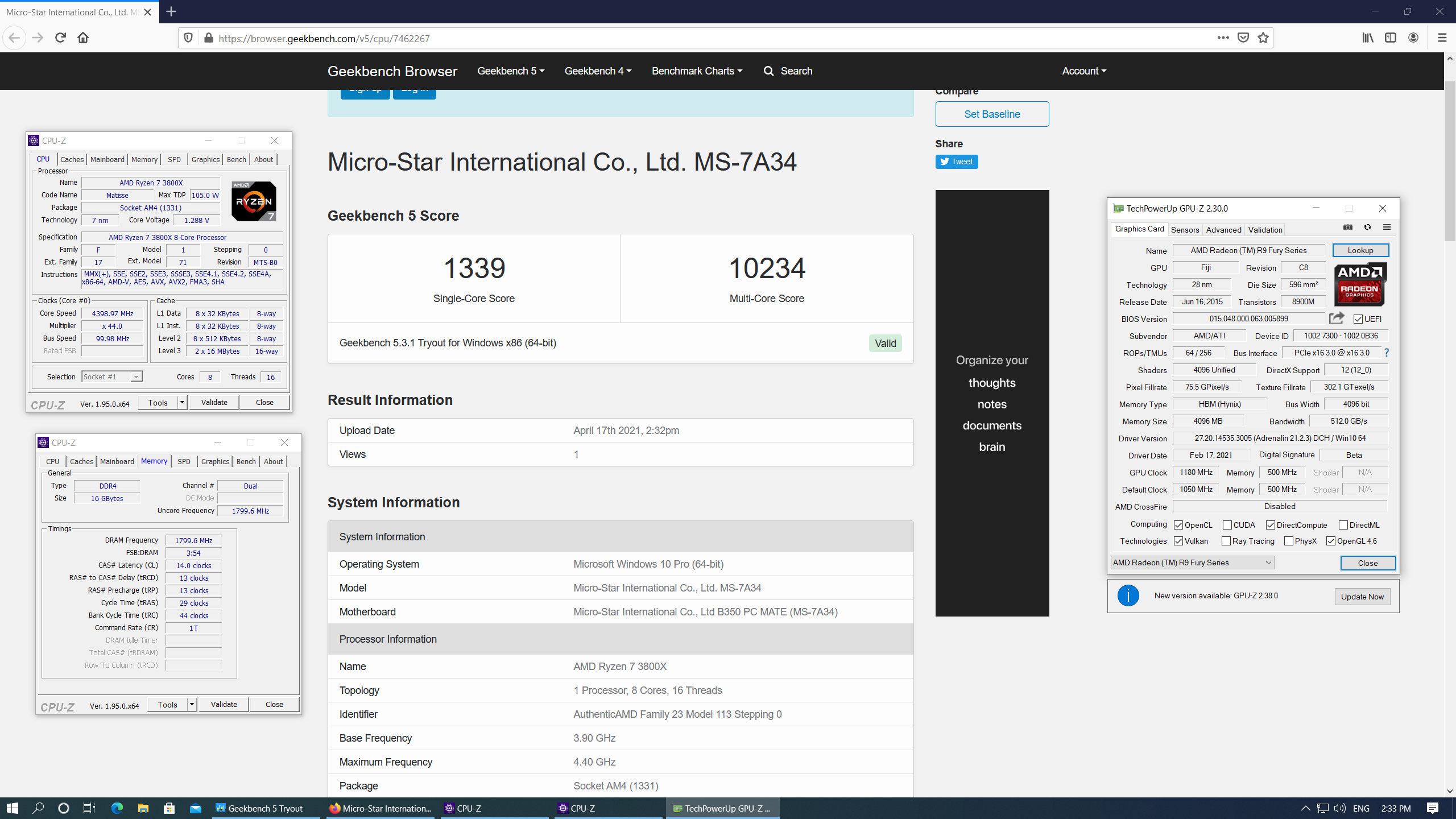Screen dimensions: 1456x819
Task: Open the Mail app in taskbar
Action: point(195,808)
